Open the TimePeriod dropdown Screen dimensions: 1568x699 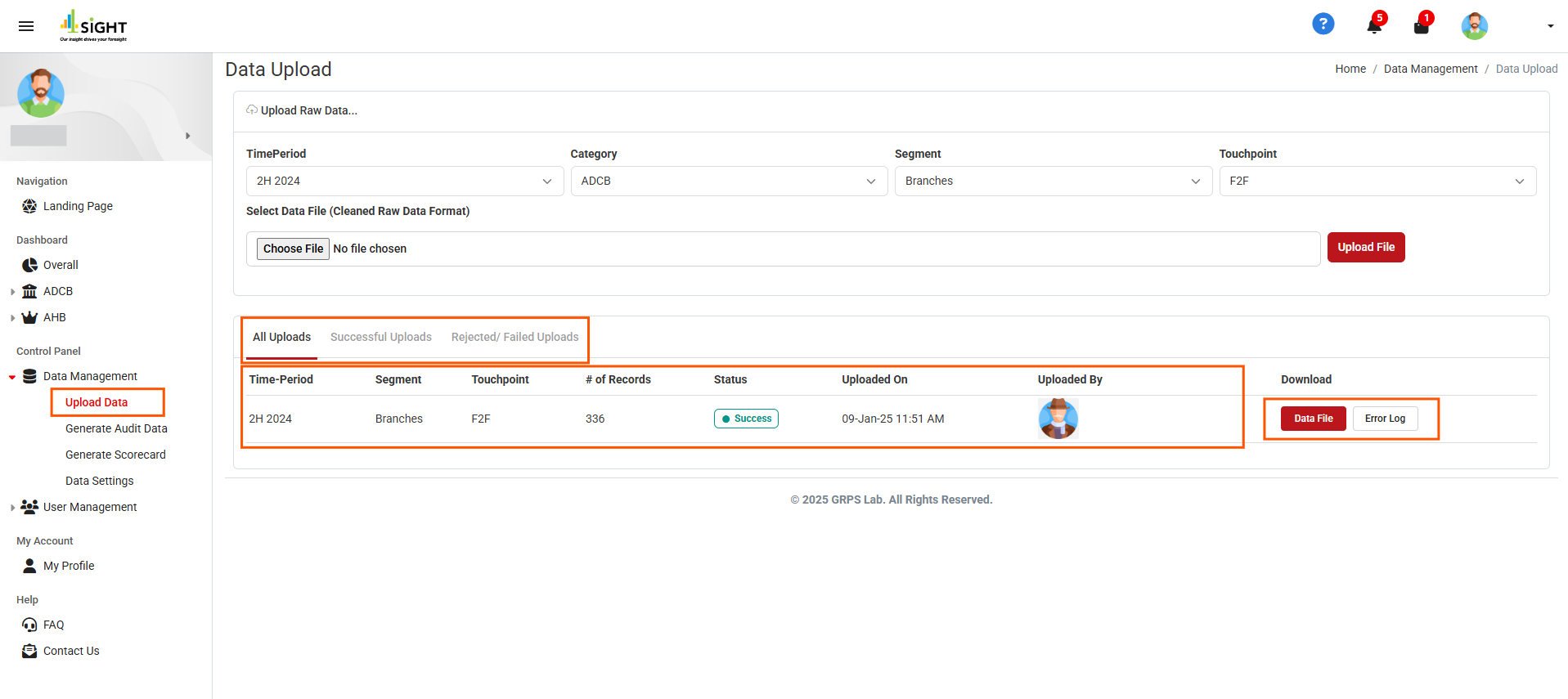[404, 181]
